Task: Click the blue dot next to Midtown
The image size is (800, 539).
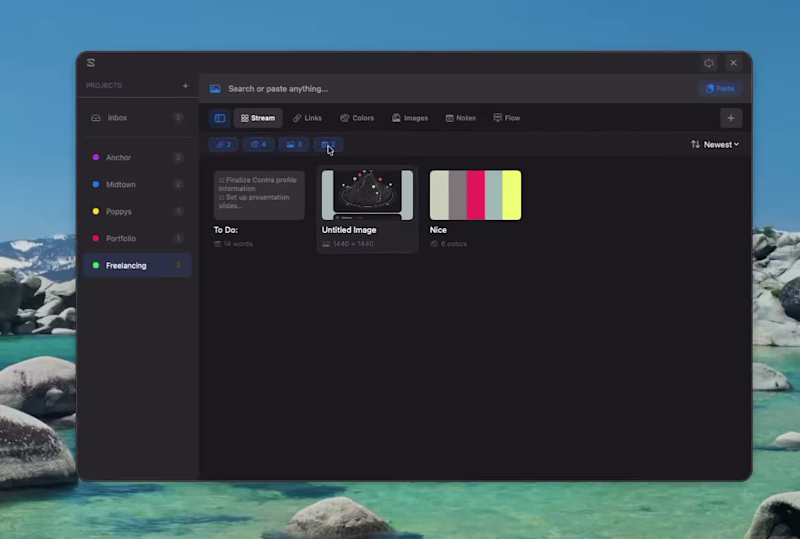Action: [95, 184]
